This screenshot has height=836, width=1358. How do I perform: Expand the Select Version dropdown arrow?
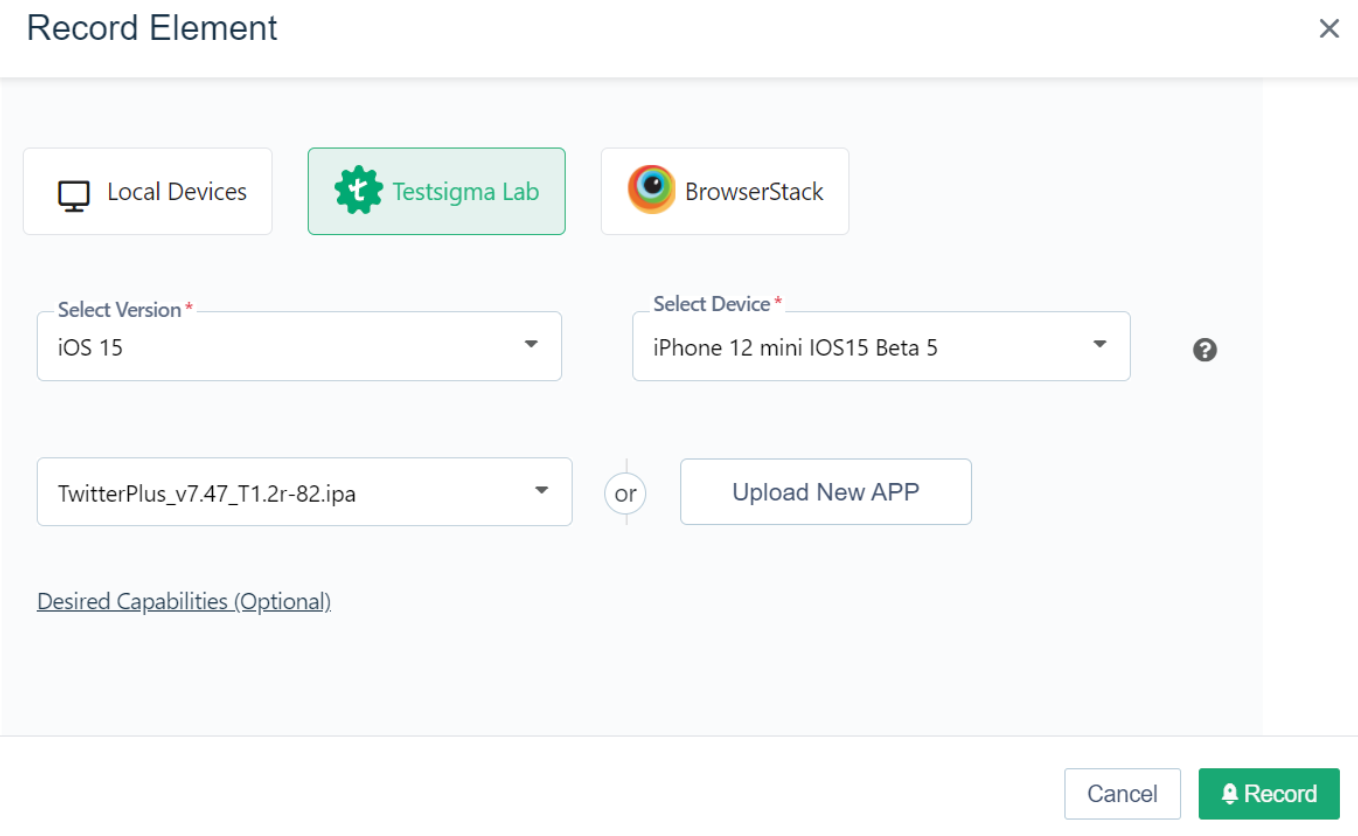pos(531,345)
